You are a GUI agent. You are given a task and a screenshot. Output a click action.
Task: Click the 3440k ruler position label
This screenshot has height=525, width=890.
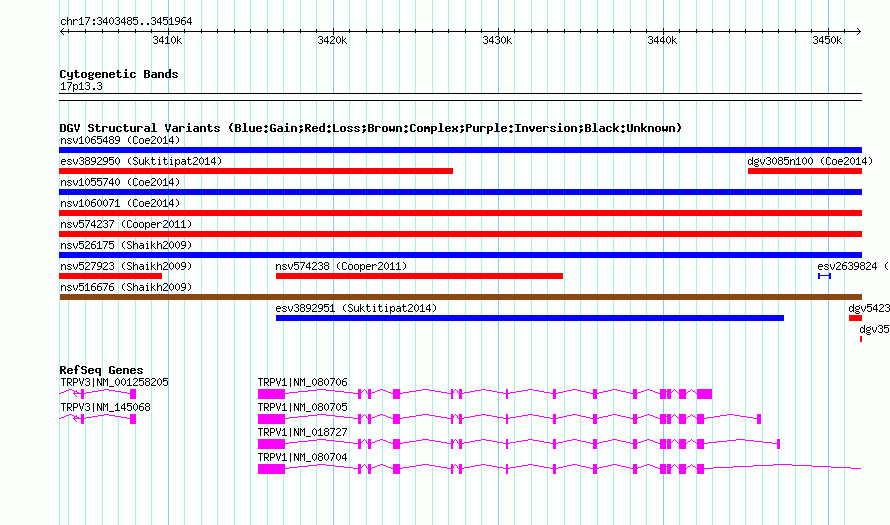[x=662, y=41]
